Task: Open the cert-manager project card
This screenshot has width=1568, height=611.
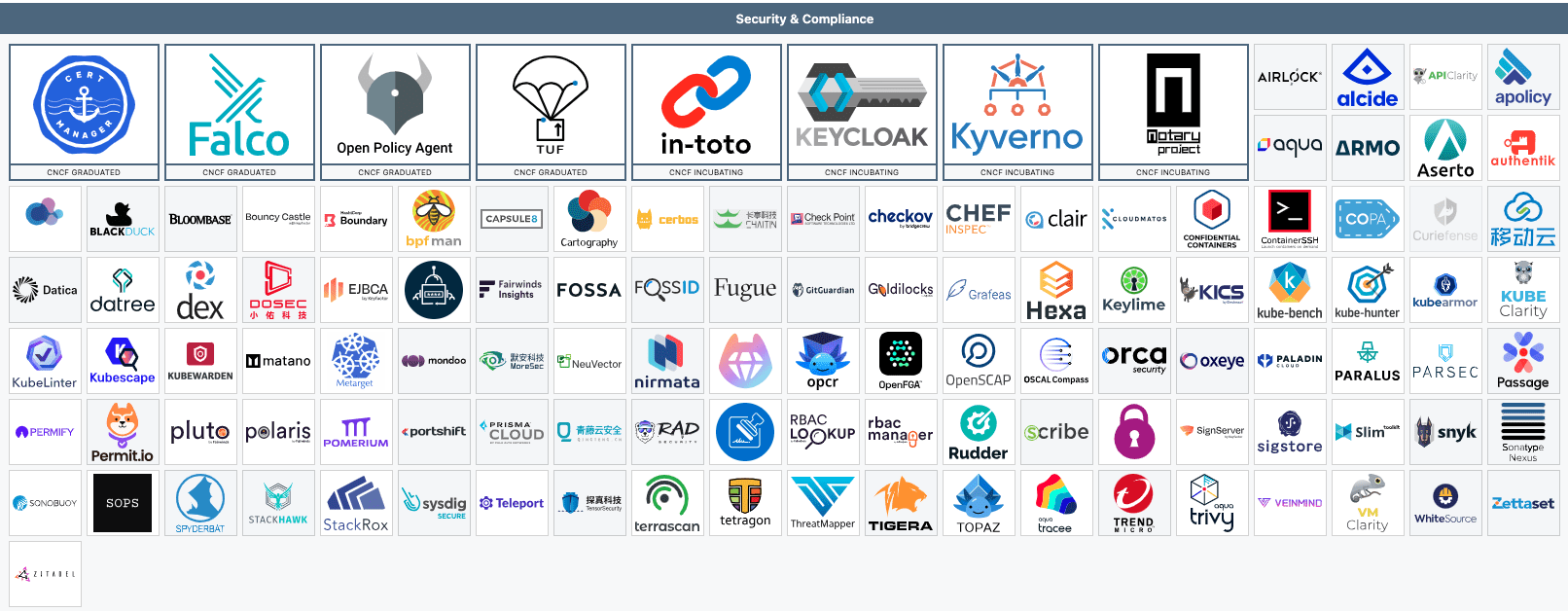Action: (84, 112)
